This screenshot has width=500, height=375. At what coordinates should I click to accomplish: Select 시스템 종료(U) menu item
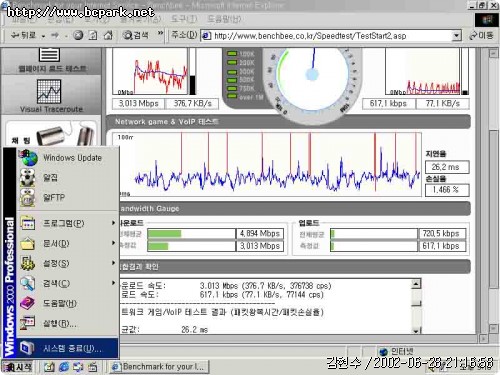(68, 348)
